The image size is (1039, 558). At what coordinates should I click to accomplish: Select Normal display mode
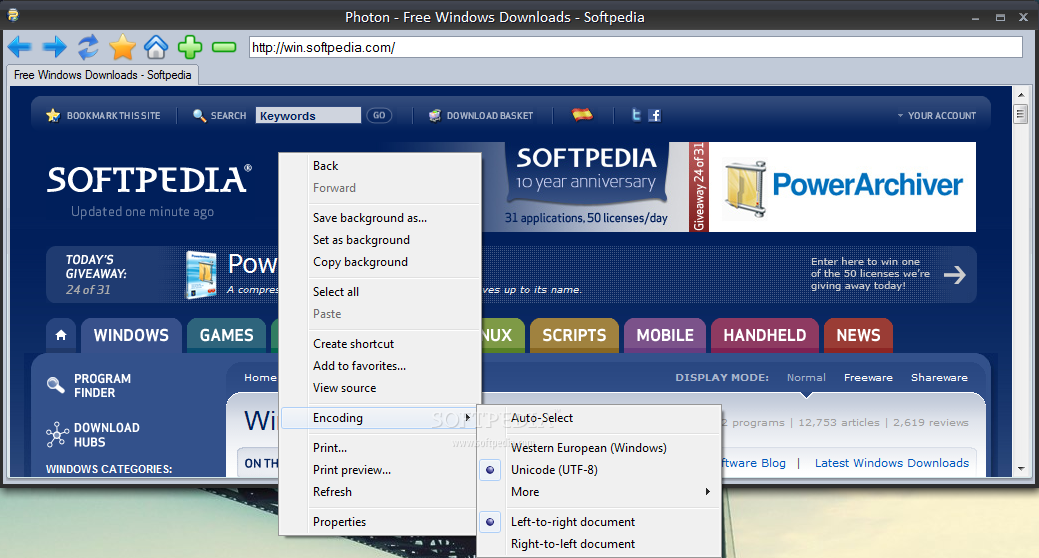pos(806,378)
